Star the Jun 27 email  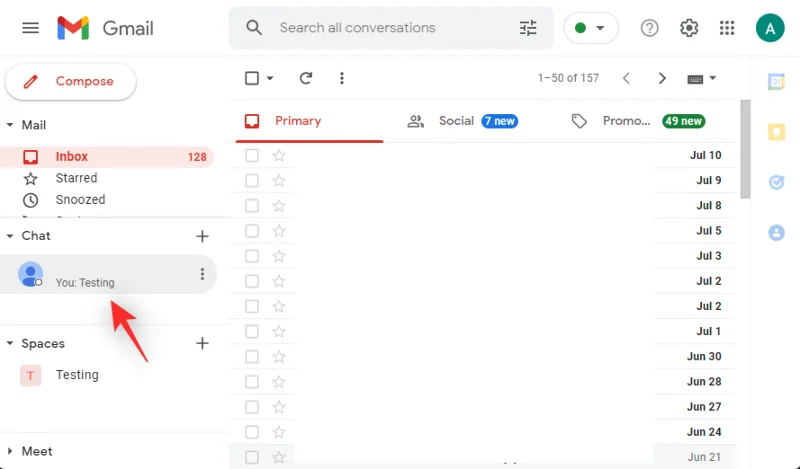point(279,407)
